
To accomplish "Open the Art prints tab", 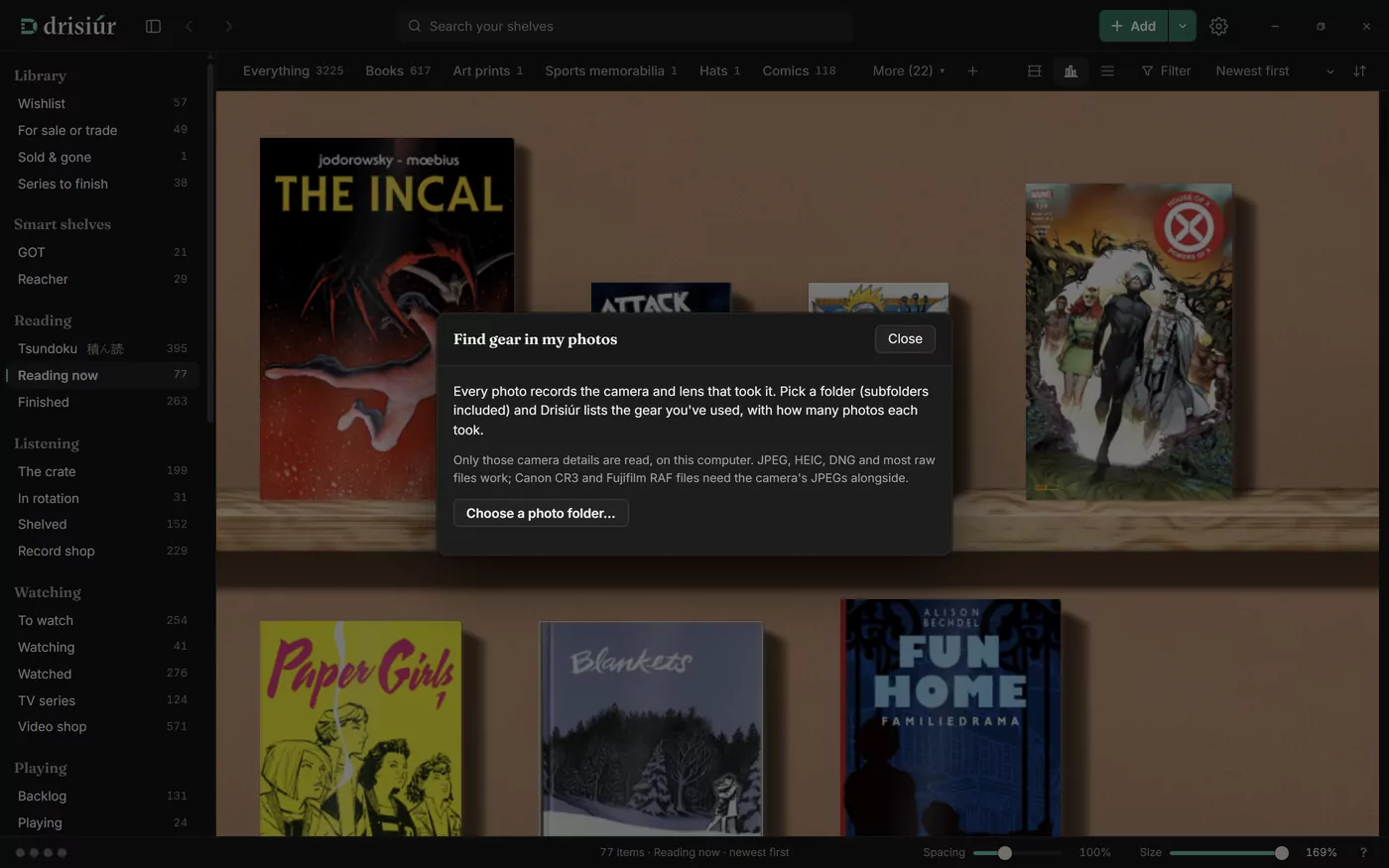I will pyautogui.click(x=487, y=71).
